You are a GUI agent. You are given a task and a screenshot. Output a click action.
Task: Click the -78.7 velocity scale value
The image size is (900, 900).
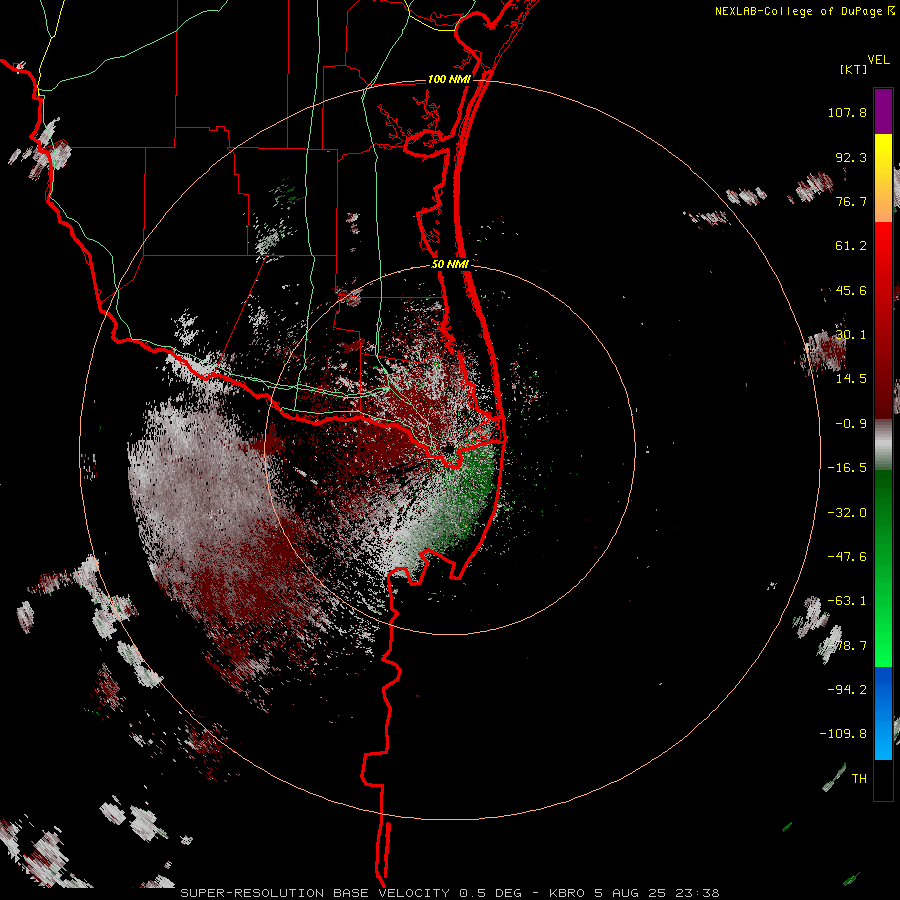(x=847, y=646)
